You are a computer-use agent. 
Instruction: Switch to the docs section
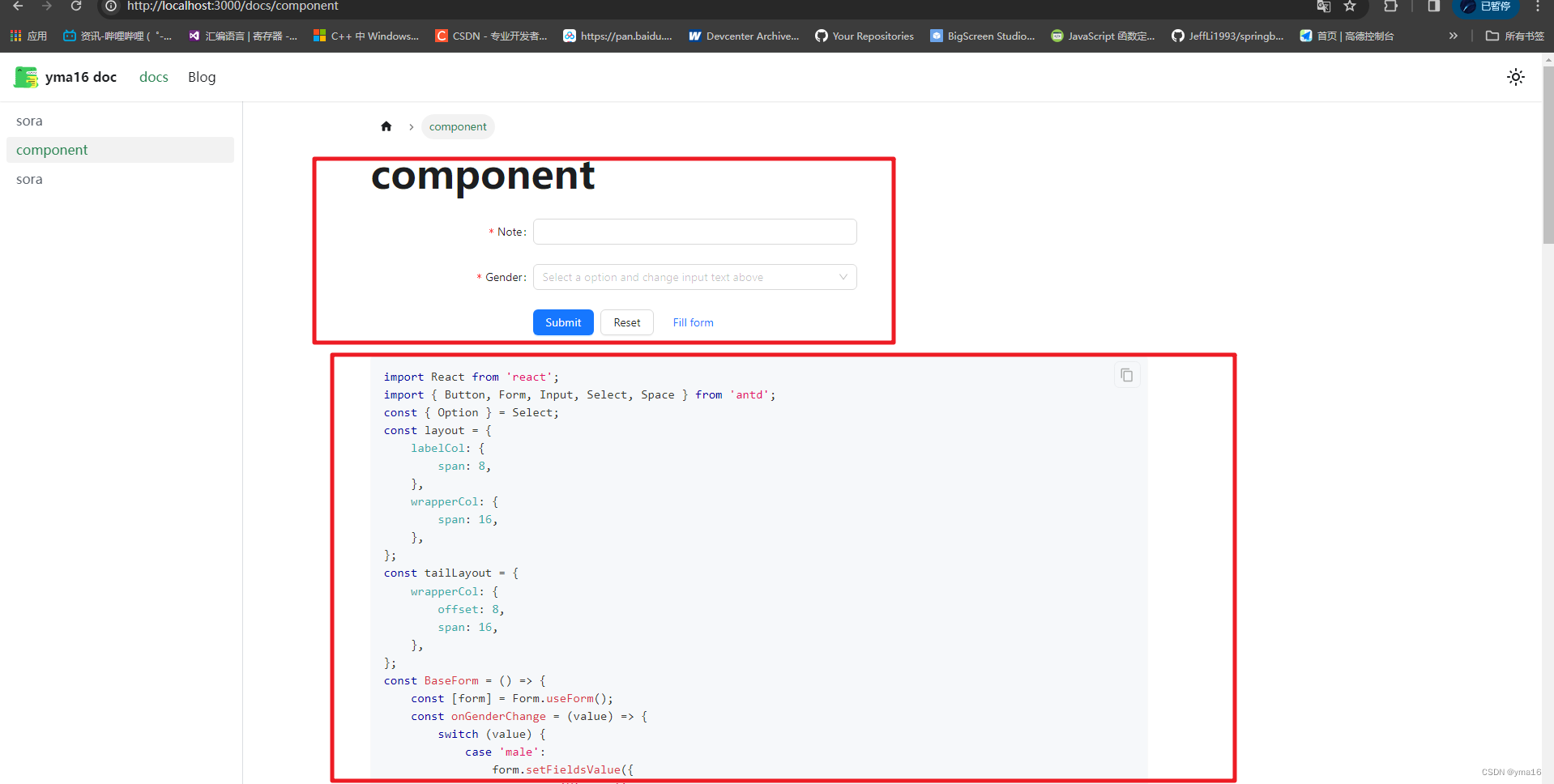153,77
